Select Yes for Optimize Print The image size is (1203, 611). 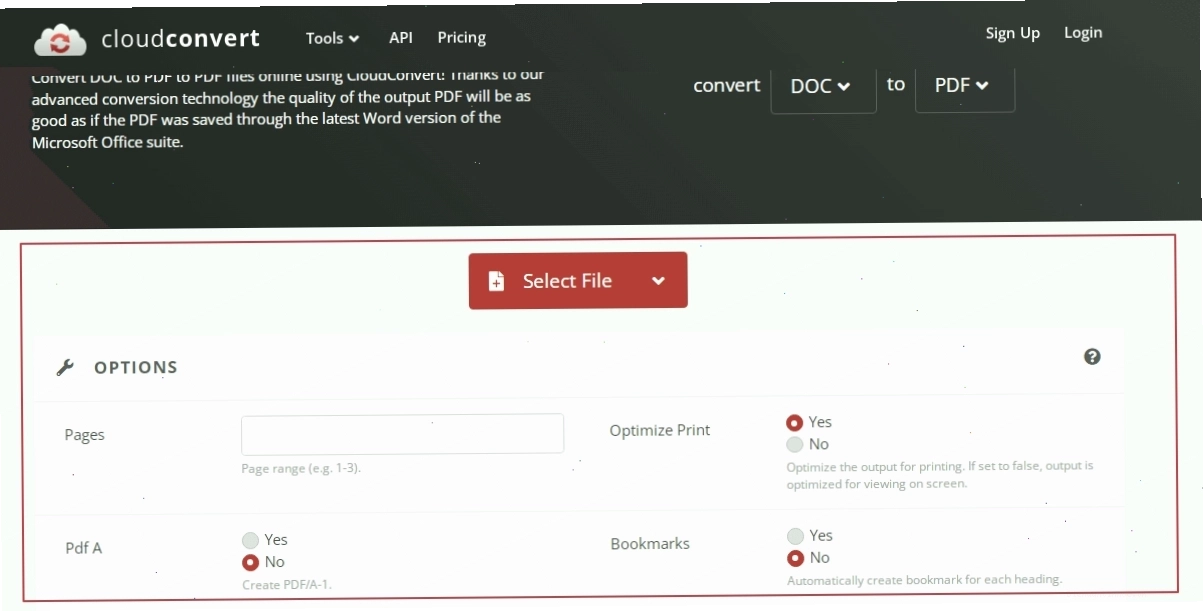tap(795, 423)
